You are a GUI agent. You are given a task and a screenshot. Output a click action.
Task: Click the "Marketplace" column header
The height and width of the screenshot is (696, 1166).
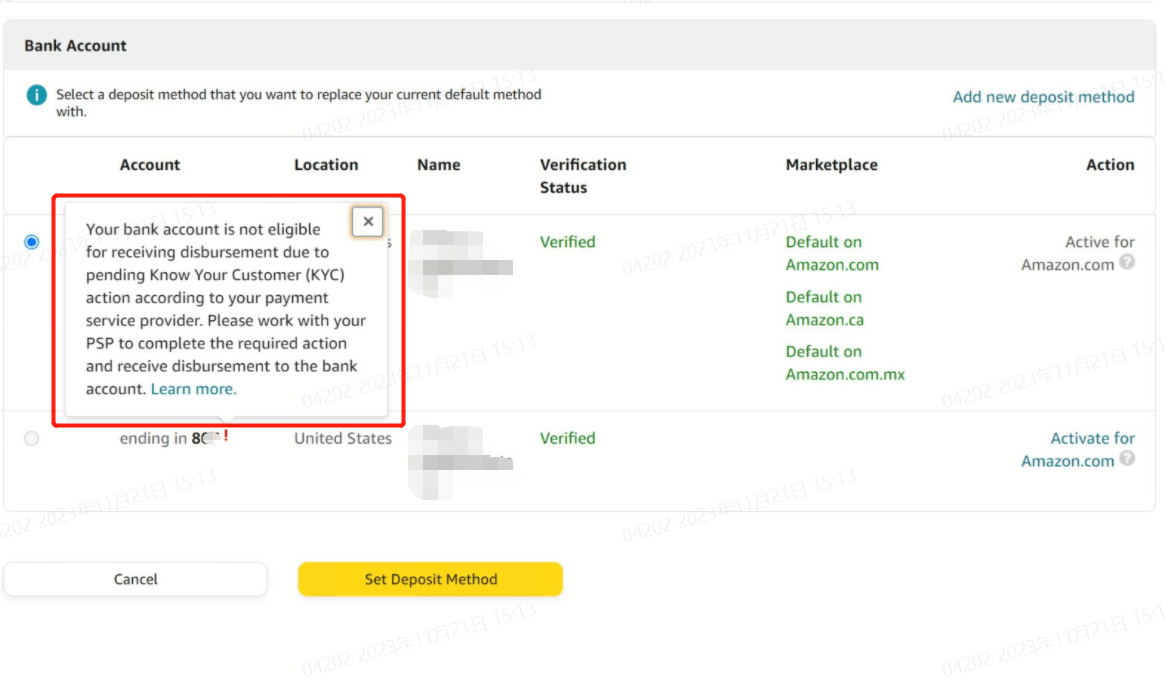[x=831, y=164]
